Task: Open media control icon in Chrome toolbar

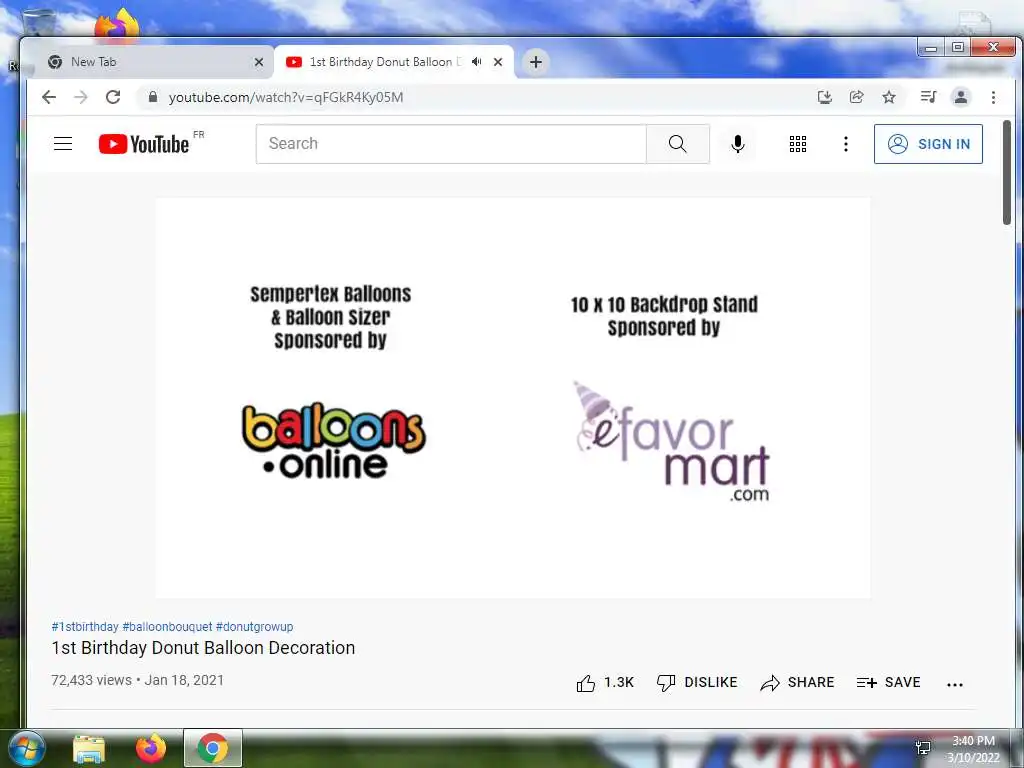Action: click(x=928, y=97)
